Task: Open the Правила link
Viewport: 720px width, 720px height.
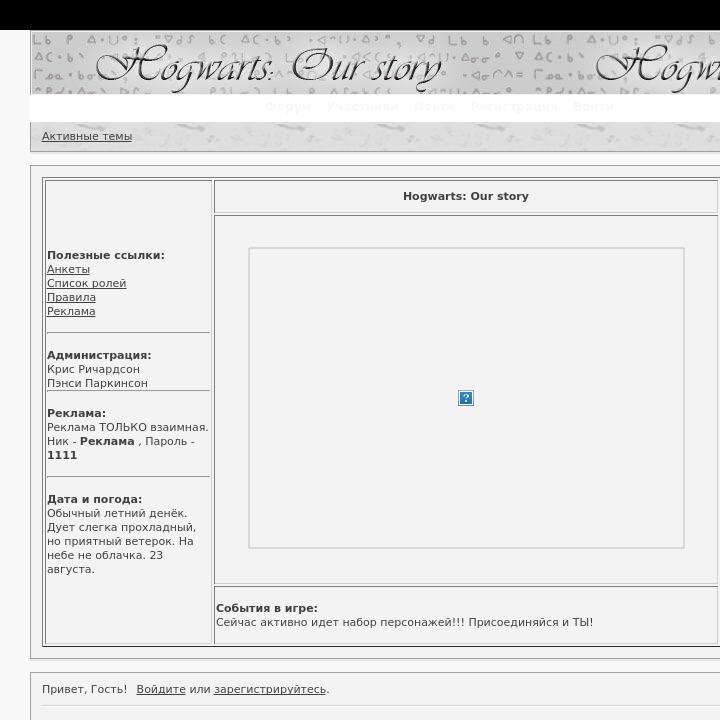Action: tap(71, 297)
